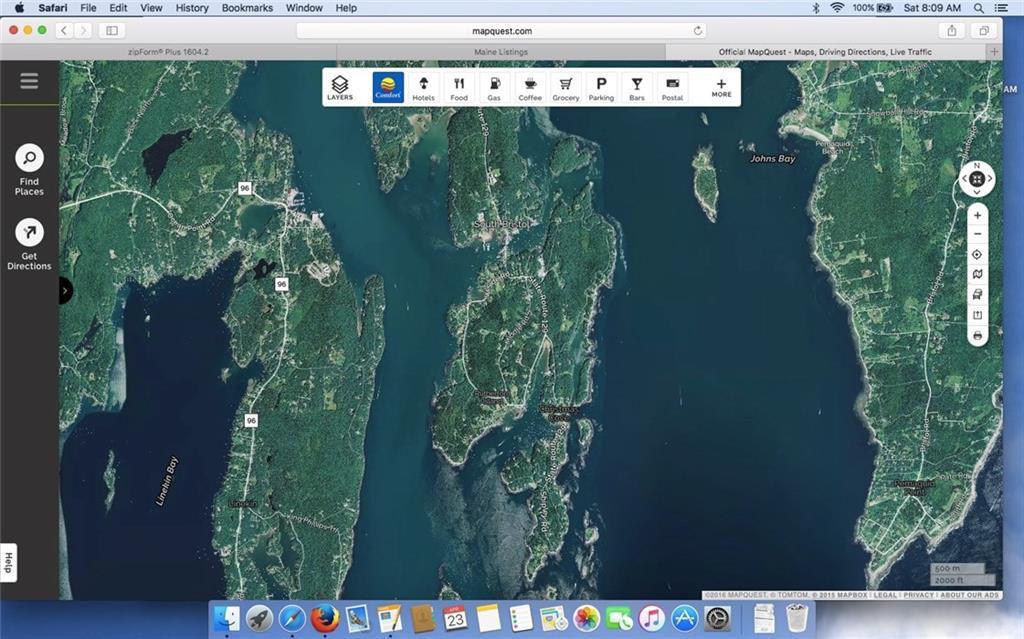
Task: Show Hotels on the map
Action: (x=423, y=88)
